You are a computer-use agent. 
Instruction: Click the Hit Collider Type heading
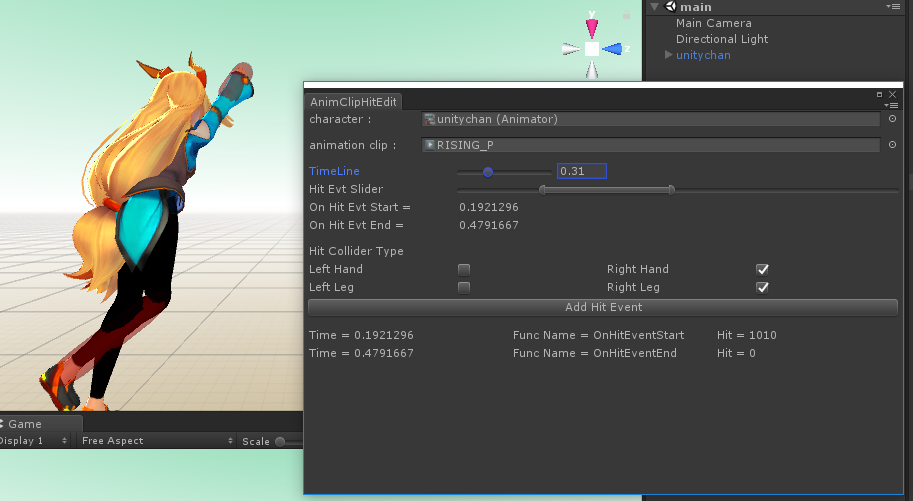pyautogui.click(x=356, y=251)
